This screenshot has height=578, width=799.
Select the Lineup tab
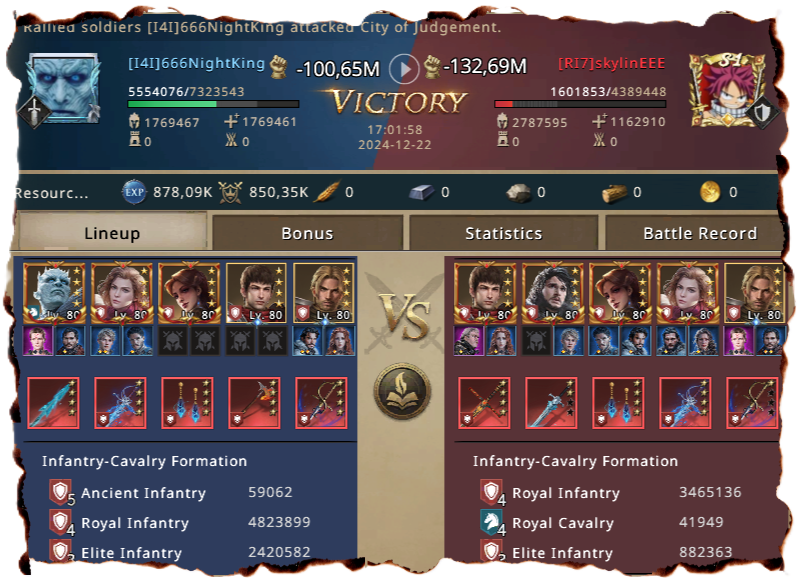(112, 232)
